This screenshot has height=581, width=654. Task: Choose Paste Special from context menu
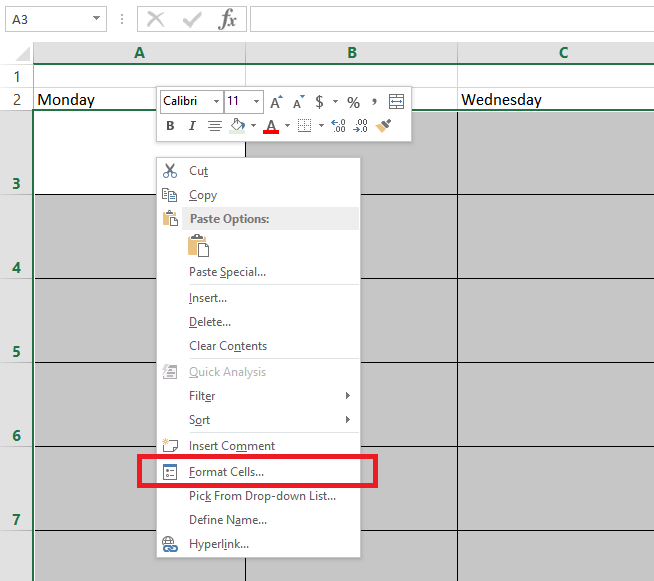pos(258,272)
